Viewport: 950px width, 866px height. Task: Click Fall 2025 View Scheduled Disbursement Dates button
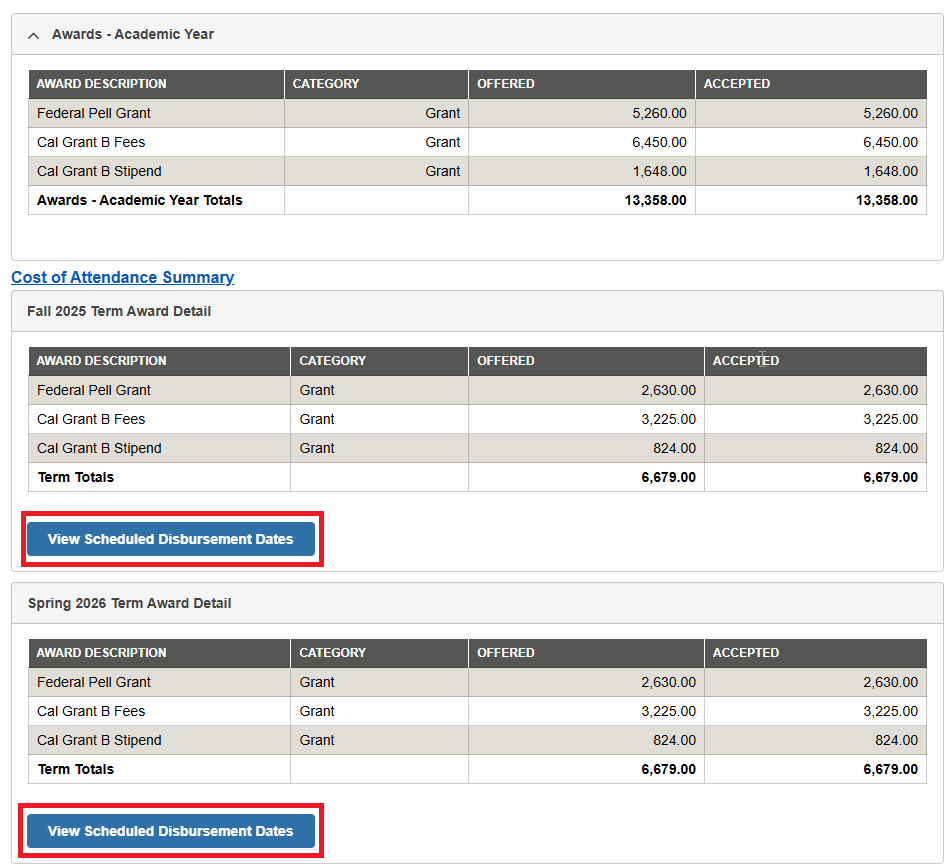click(171, 539)
